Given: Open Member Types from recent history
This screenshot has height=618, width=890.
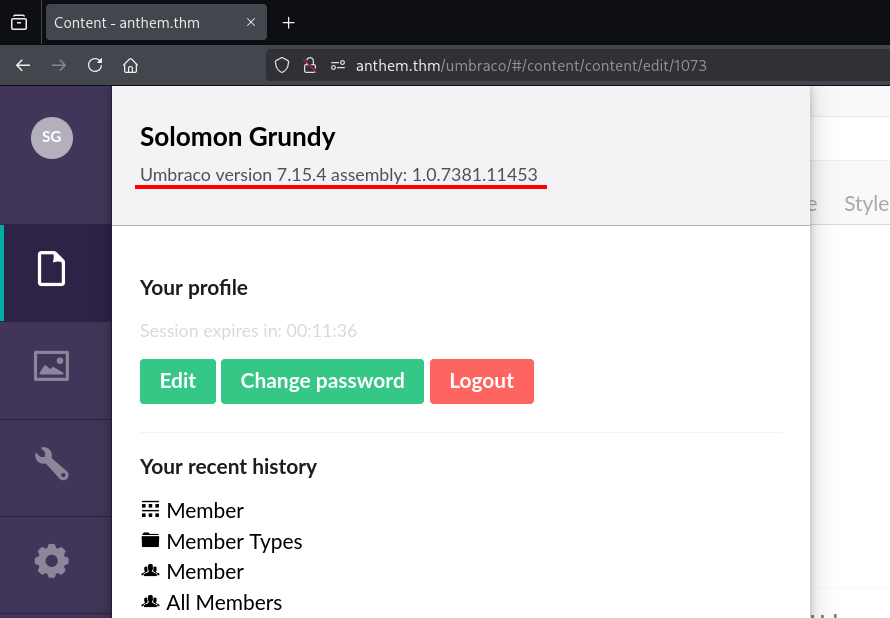Looking at the screenshot, I should tap(234, 541).
